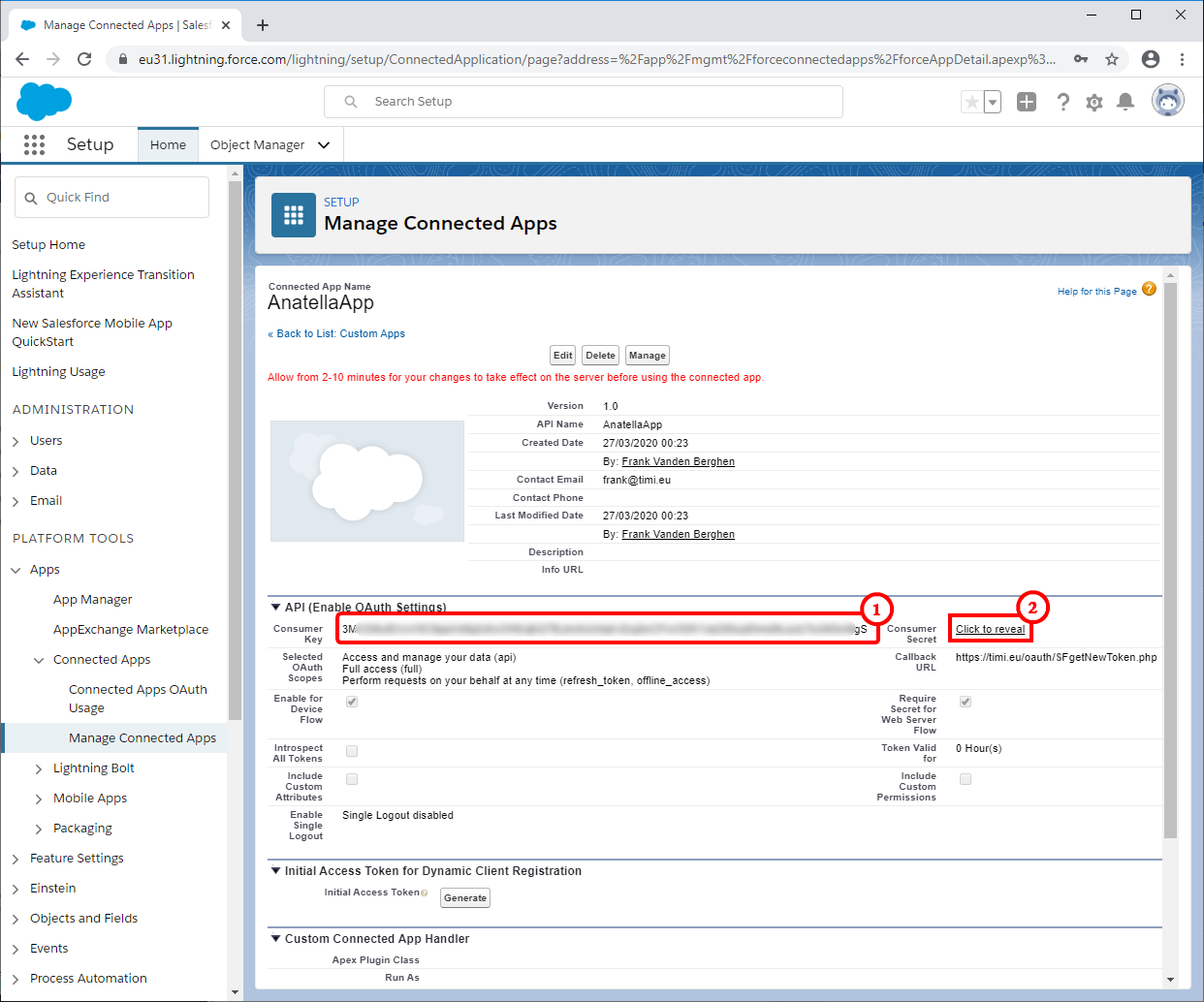This screenshot has width=1204, height=1002.
Task: Expand the Lightning Bolt node
Action: 39,768
